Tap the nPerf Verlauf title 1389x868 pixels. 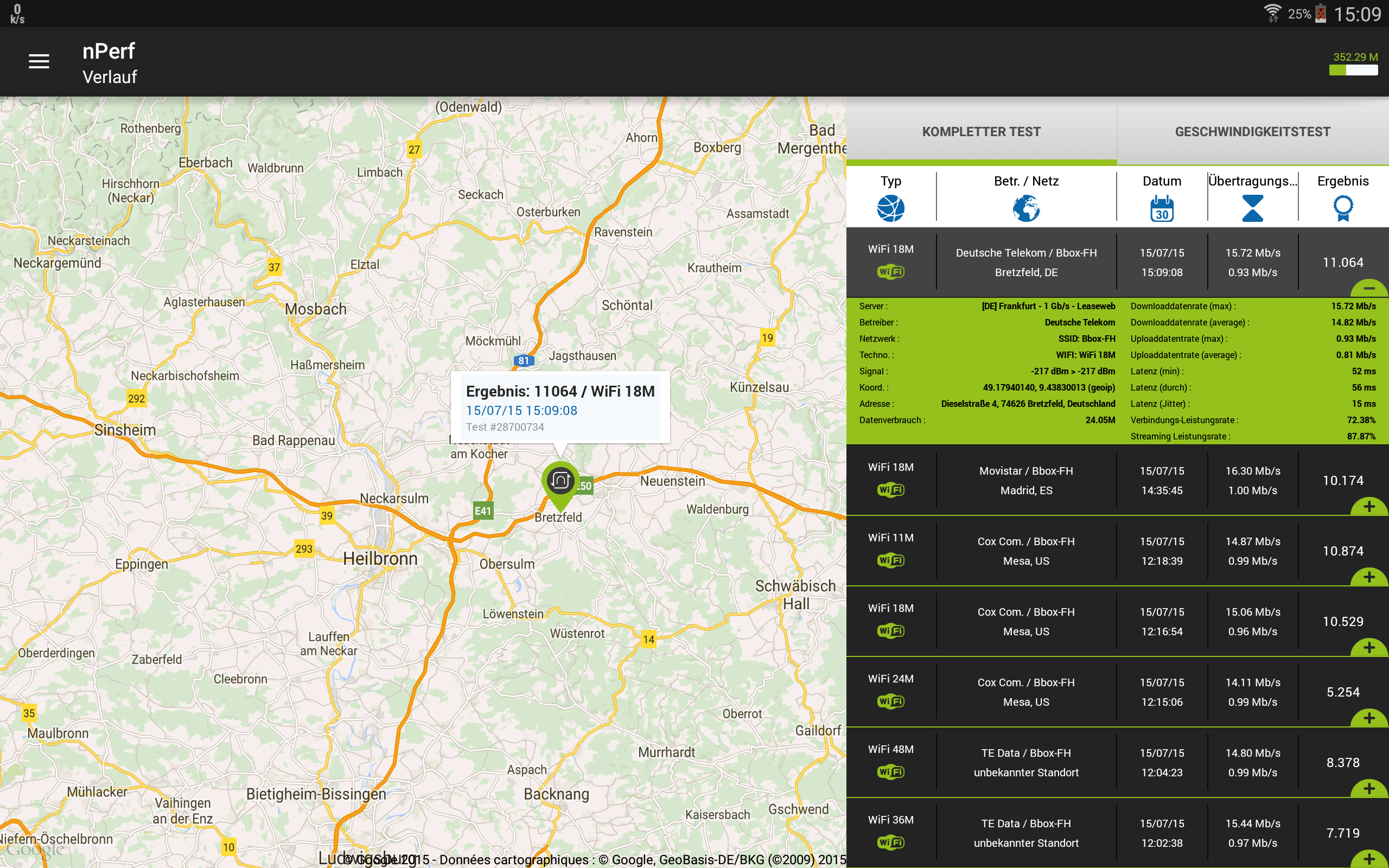pyautogui.click(x=109, y=62)
